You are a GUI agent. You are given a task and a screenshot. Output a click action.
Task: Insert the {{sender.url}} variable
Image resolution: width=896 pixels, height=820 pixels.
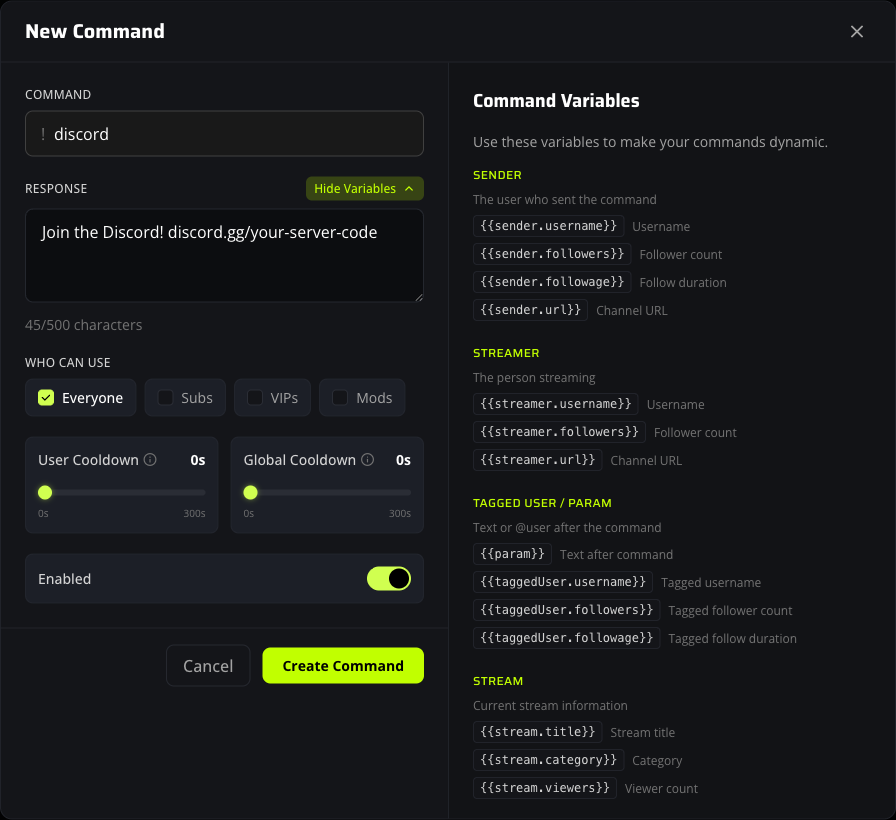(x=530, y=310)
